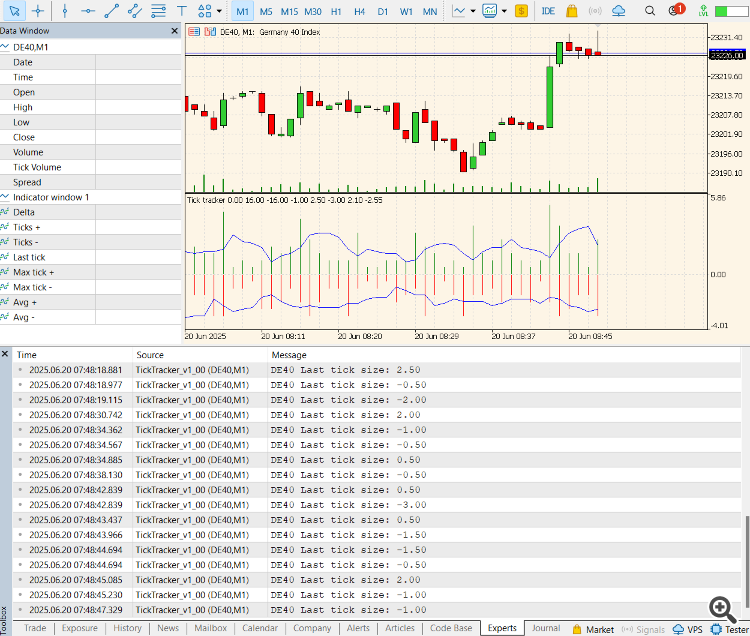Keep the M1 timeframe selected
This screenshot has width=750, height=636.
(x=243, y=11)
